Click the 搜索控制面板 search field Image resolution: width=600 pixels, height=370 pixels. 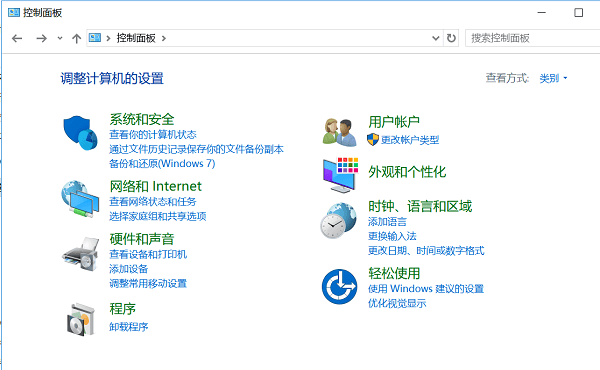pyautogui.click(x=533, y=38)
